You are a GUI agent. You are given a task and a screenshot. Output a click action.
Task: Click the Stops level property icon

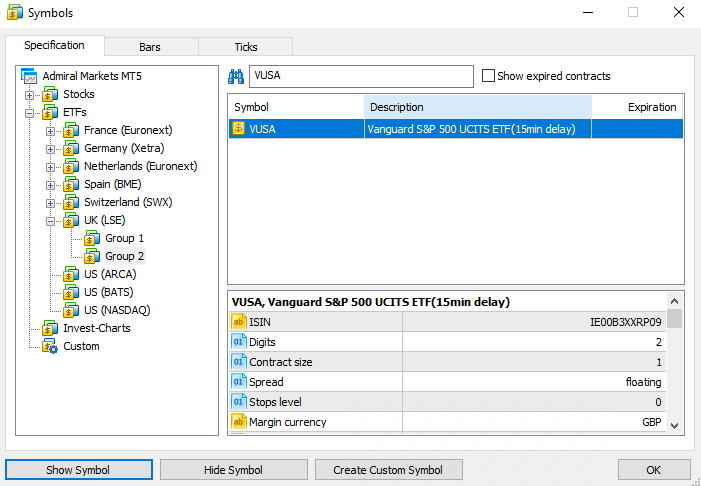pos(239,402)
